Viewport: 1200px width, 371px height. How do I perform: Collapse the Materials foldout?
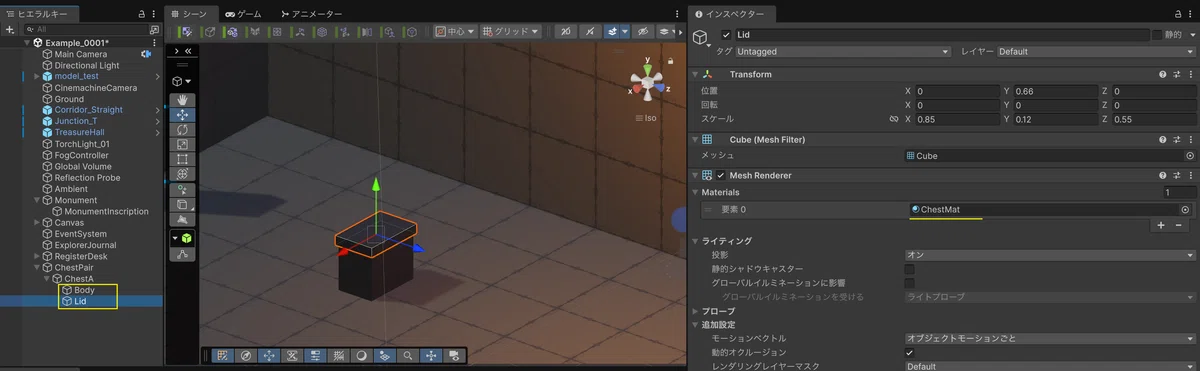click(695, 192)
